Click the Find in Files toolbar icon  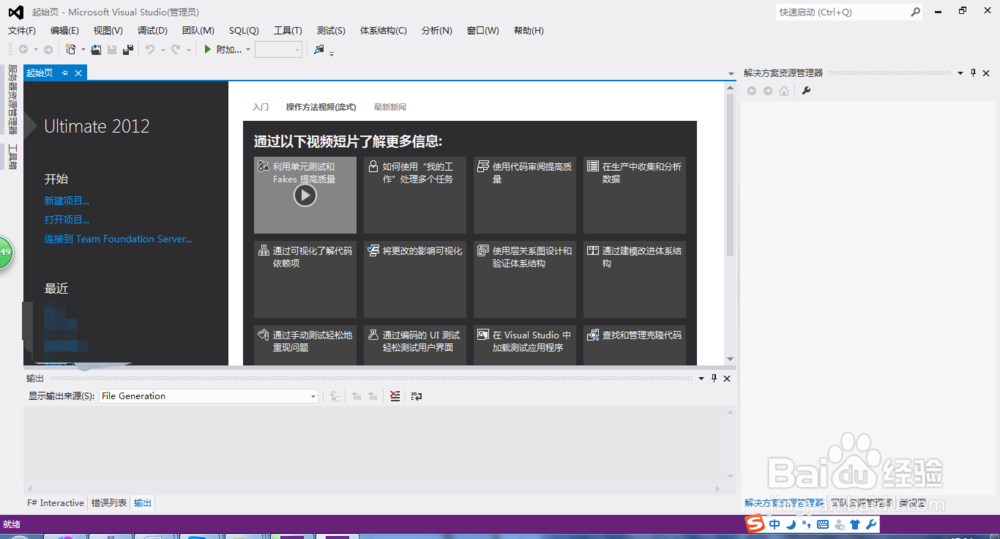point(319,49)
